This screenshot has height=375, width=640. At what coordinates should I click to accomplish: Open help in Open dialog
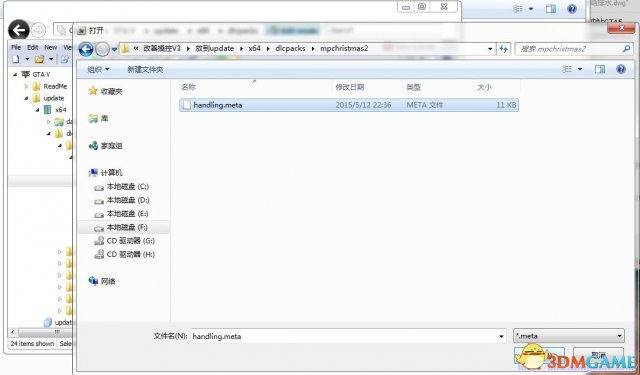pyautogui.click(x=621, y=69)
